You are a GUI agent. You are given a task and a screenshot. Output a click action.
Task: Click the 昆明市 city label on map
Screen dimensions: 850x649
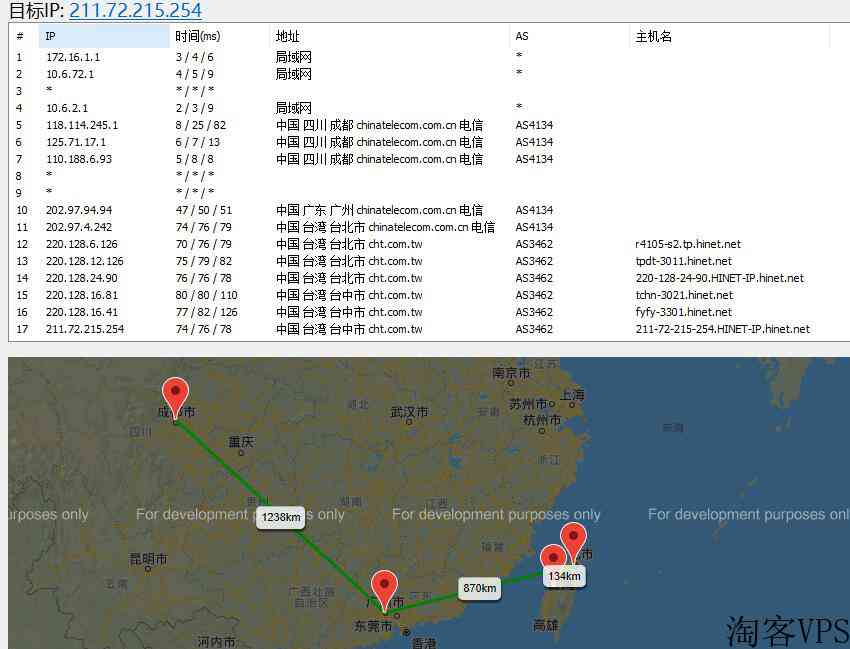pyautogui.click(x=148, y=558)
